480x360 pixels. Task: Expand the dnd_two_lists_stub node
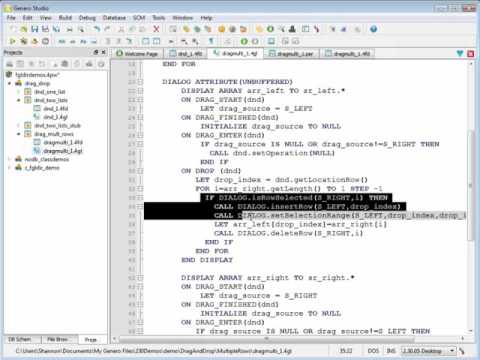point(19,125)
